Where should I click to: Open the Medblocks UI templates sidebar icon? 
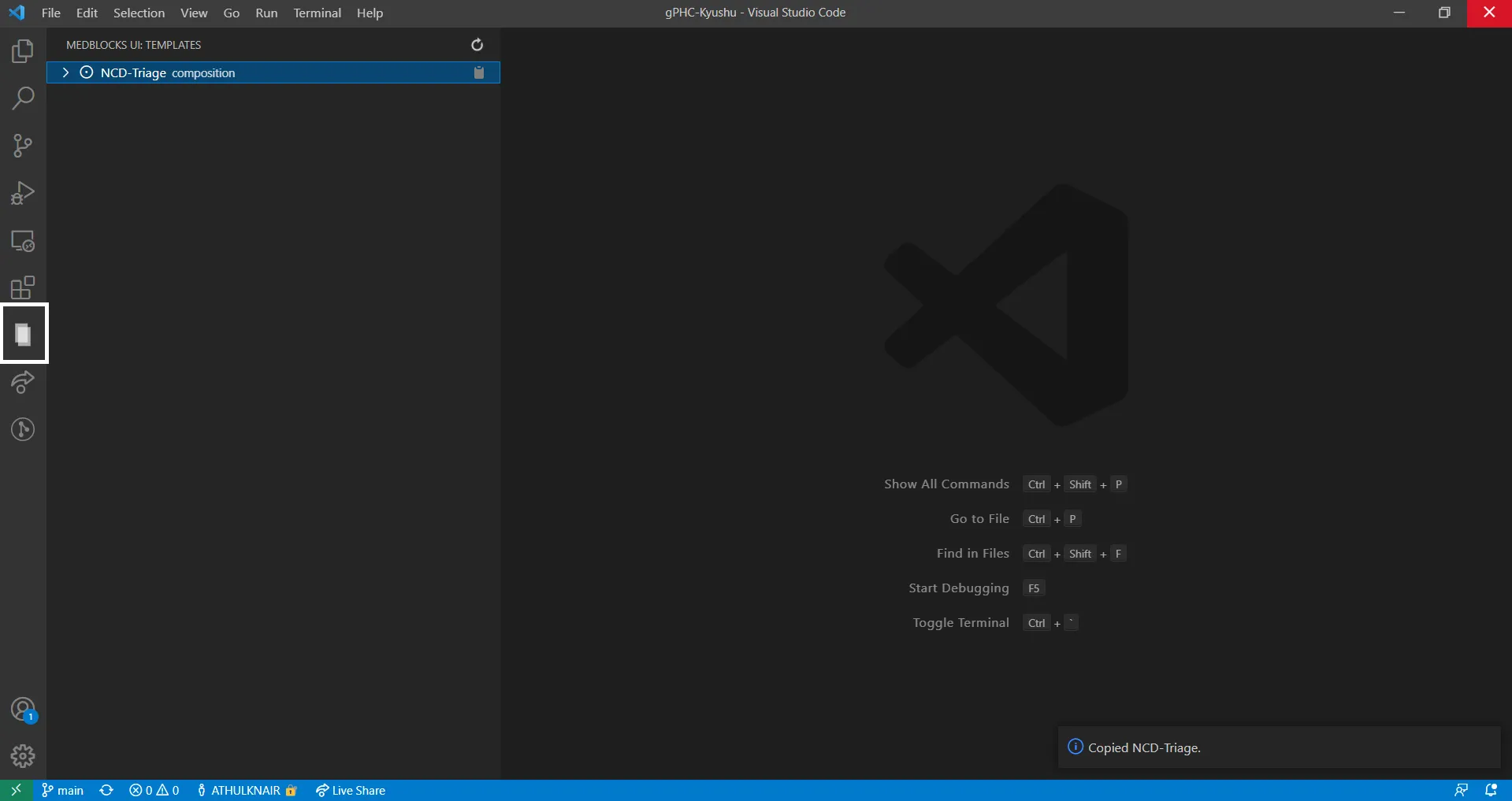tap(24, 334)
